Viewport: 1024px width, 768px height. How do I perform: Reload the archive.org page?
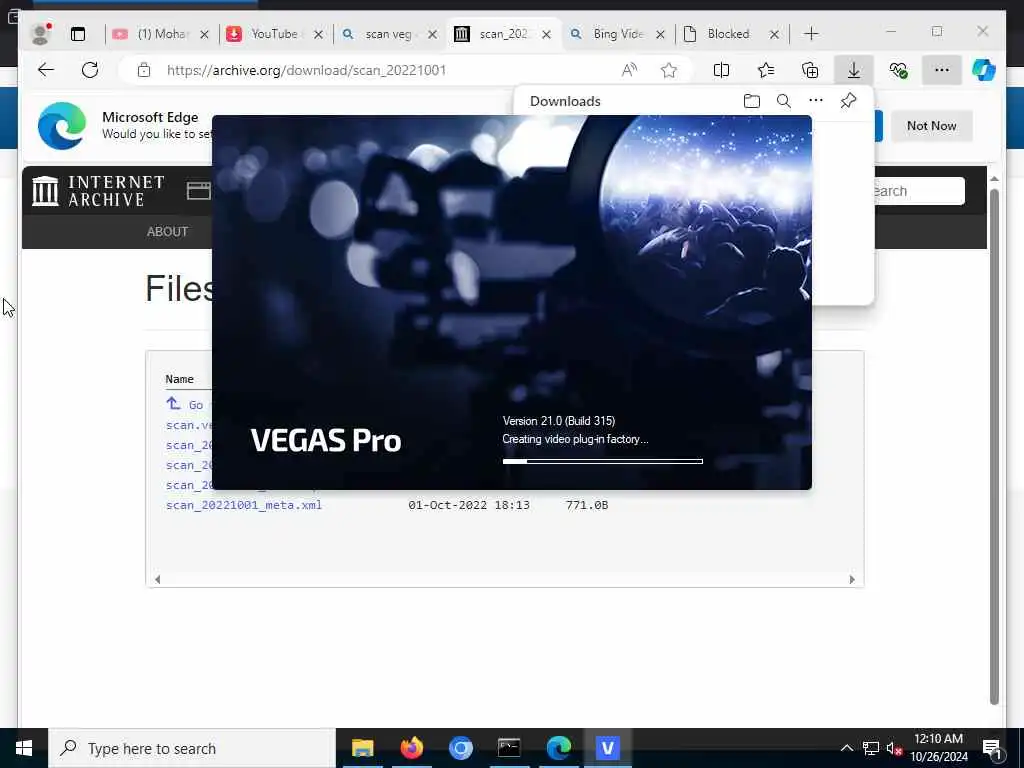click(x=90, y=70)
